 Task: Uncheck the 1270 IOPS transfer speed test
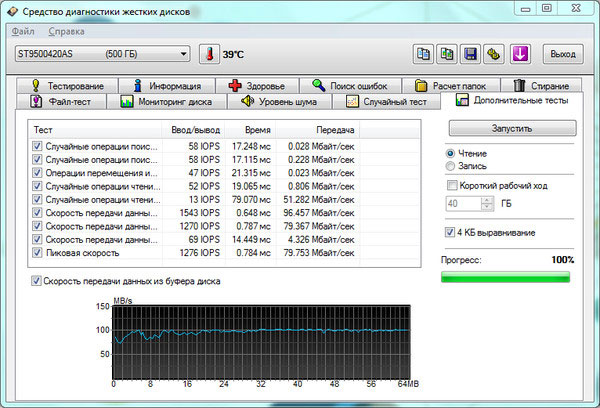click(x=37, y=226)
